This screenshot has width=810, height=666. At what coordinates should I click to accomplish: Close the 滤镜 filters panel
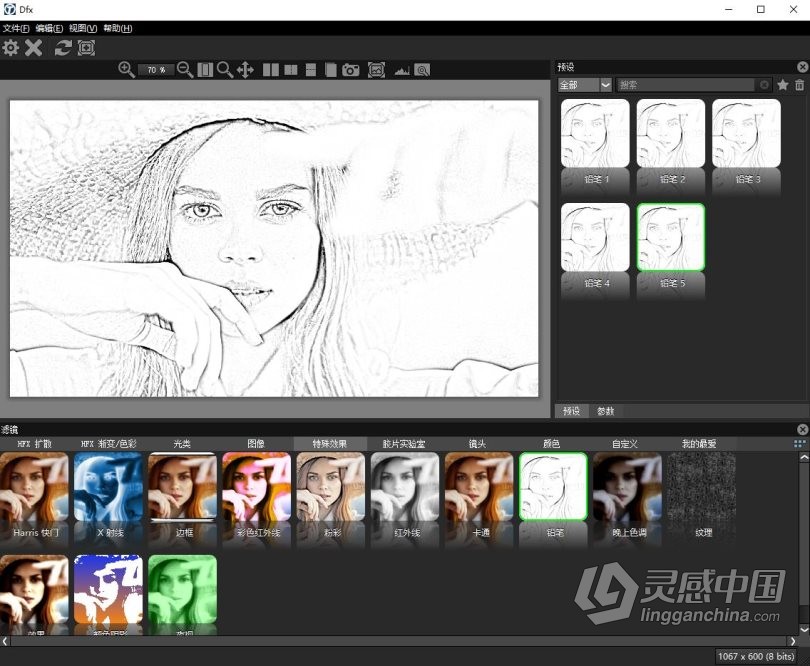(802, 429)
